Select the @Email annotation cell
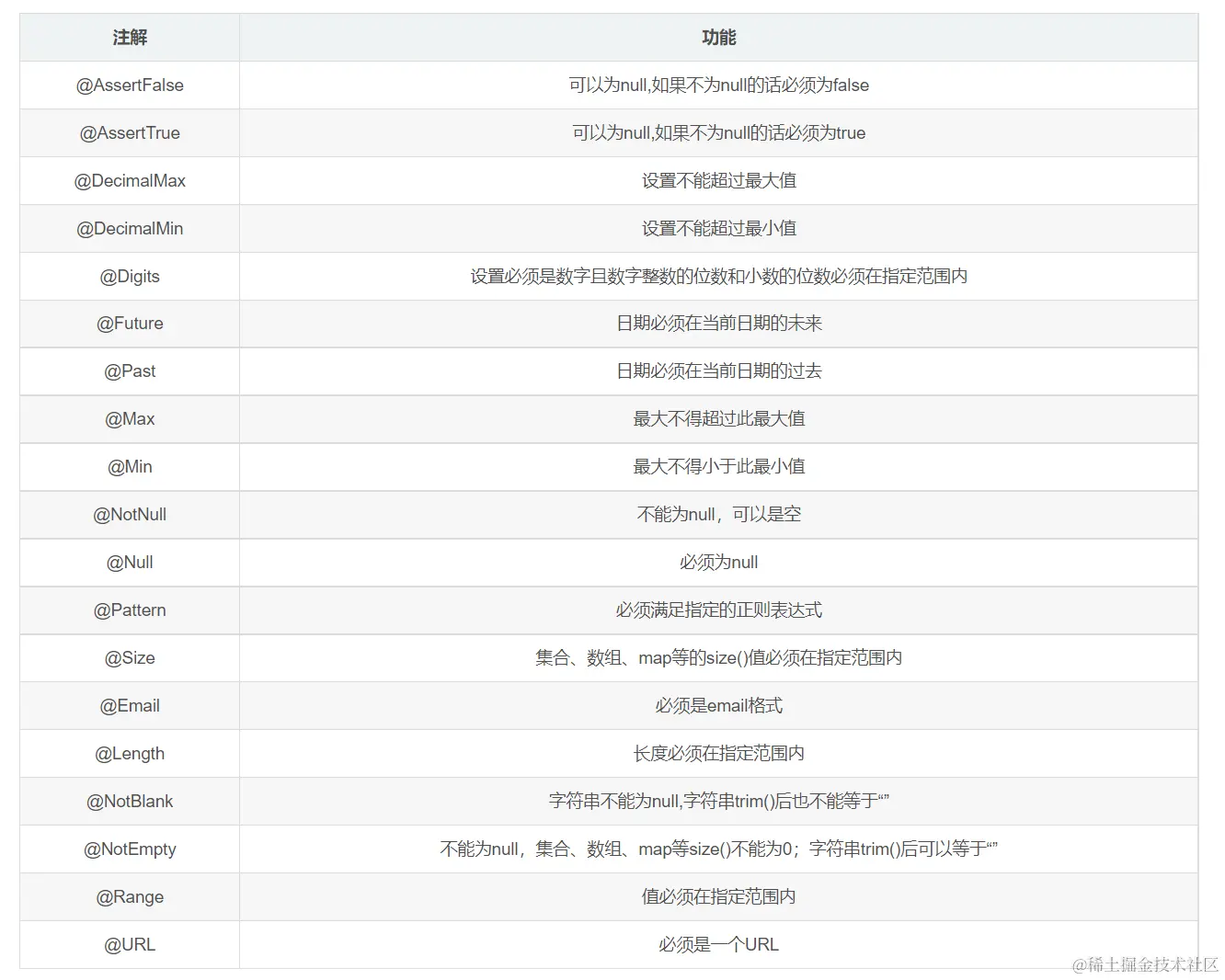This screenshot has width=1225, height=980. pos(130,706)
